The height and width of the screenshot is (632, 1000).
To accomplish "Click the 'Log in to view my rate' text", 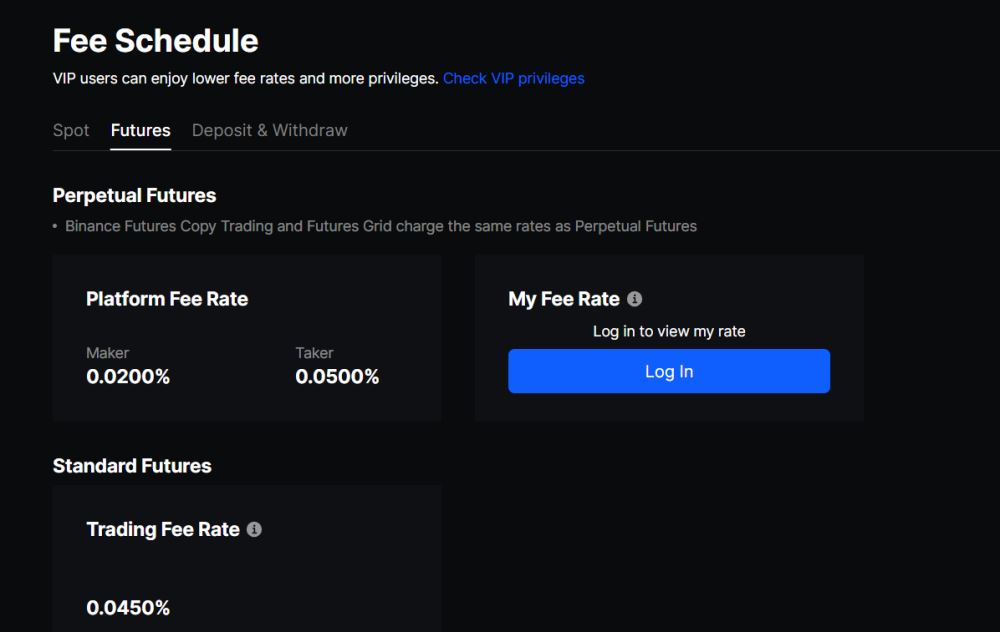I will click(669, 331).
